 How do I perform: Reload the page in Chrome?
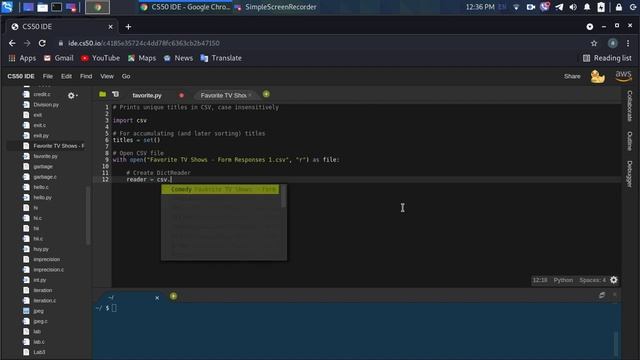click(42, 43)
